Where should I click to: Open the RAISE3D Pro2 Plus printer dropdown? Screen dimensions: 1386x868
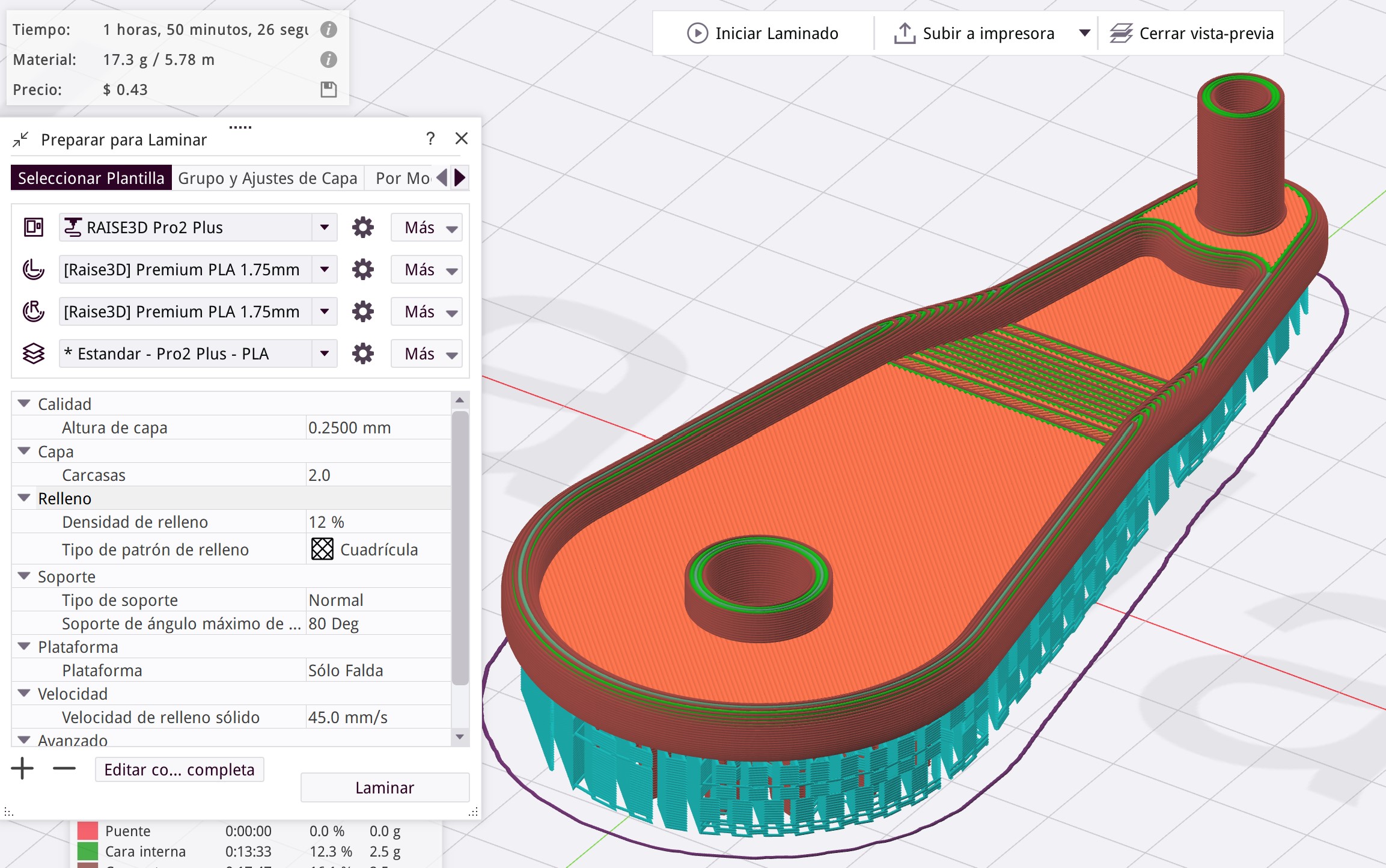coord(325,228)
